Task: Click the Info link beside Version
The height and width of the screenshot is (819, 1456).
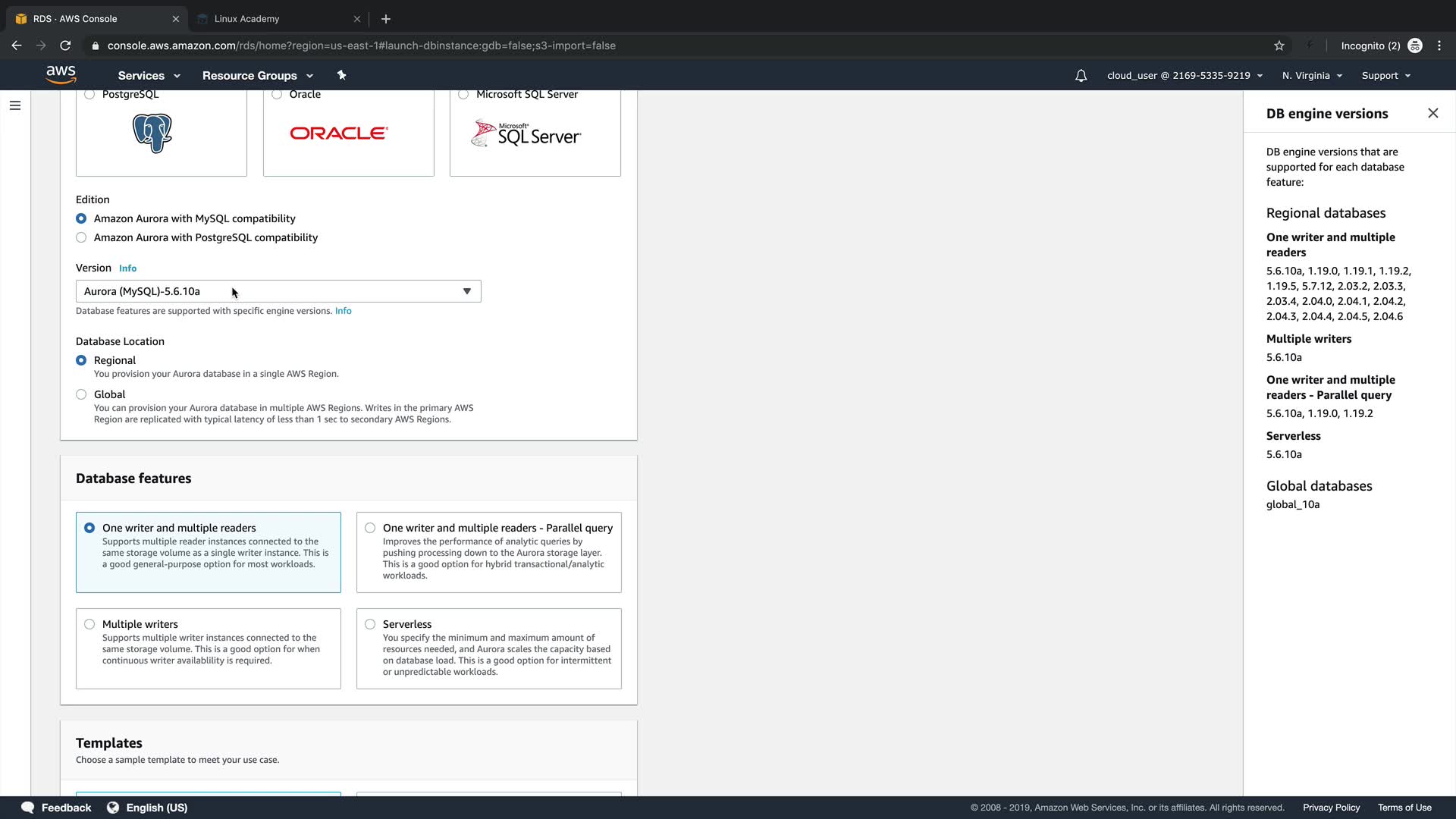Action: click(127, 268)
